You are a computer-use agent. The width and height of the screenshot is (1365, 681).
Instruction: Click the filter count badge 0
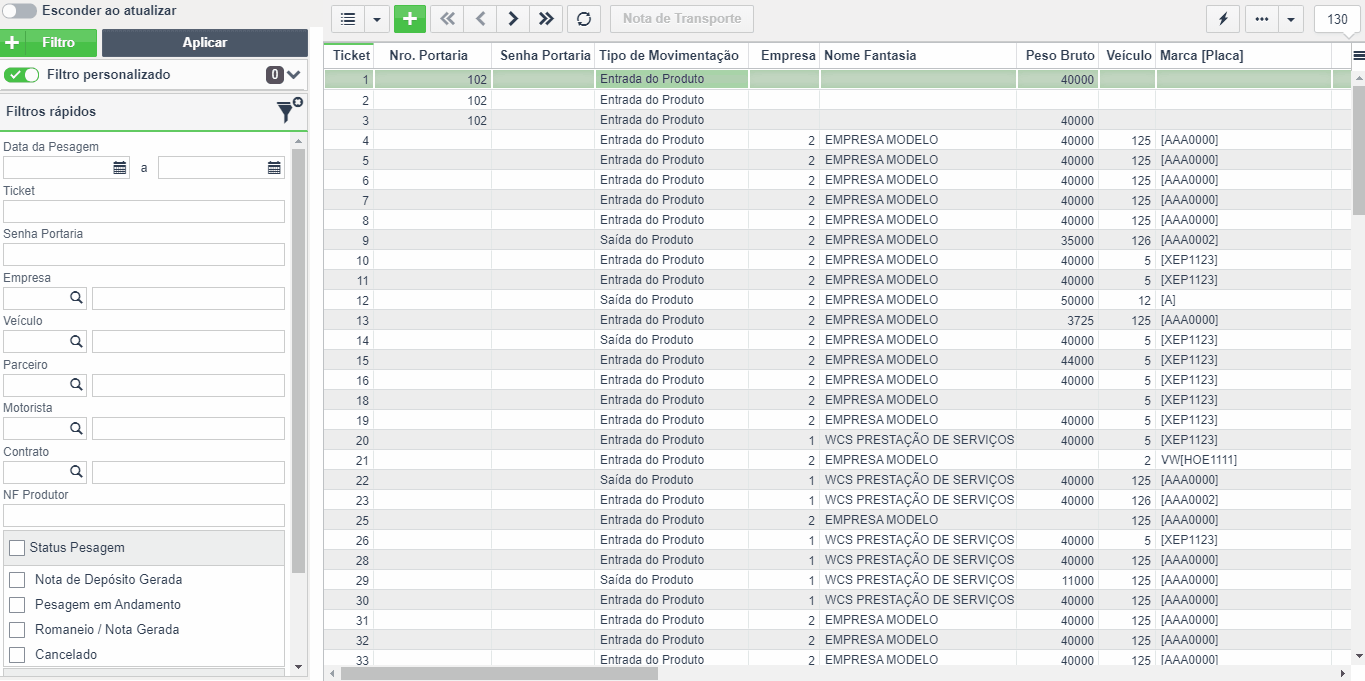coord(275,75)
